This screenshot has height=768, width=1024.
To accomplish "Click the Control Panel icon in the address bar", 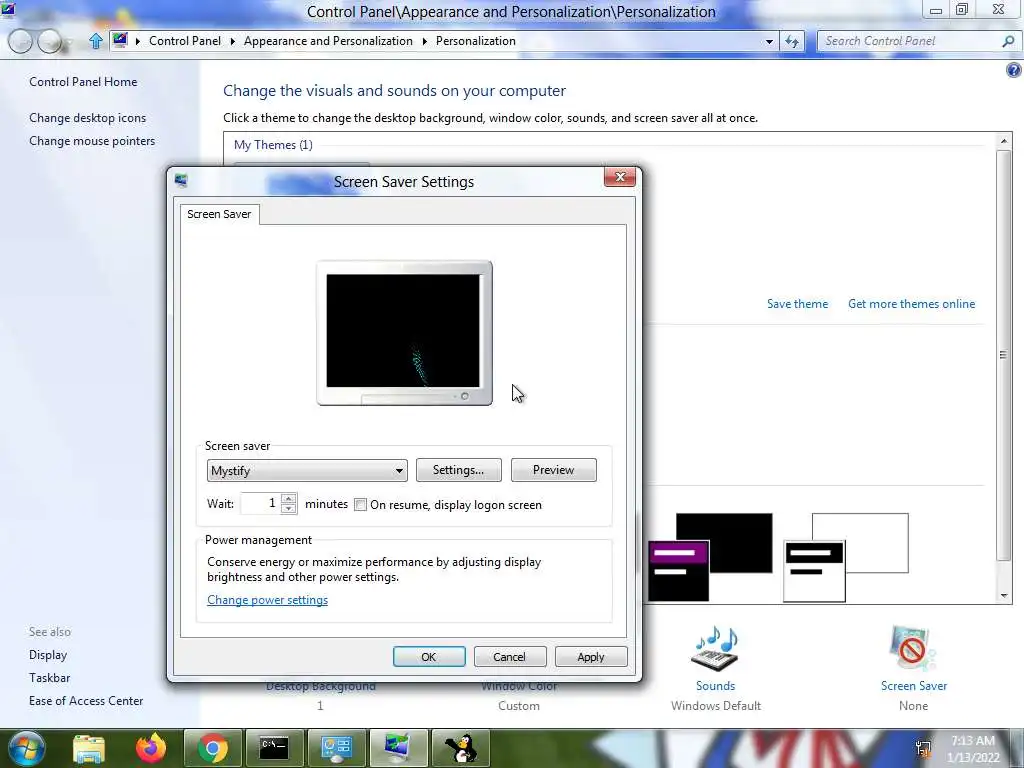I will coord(120,40).
